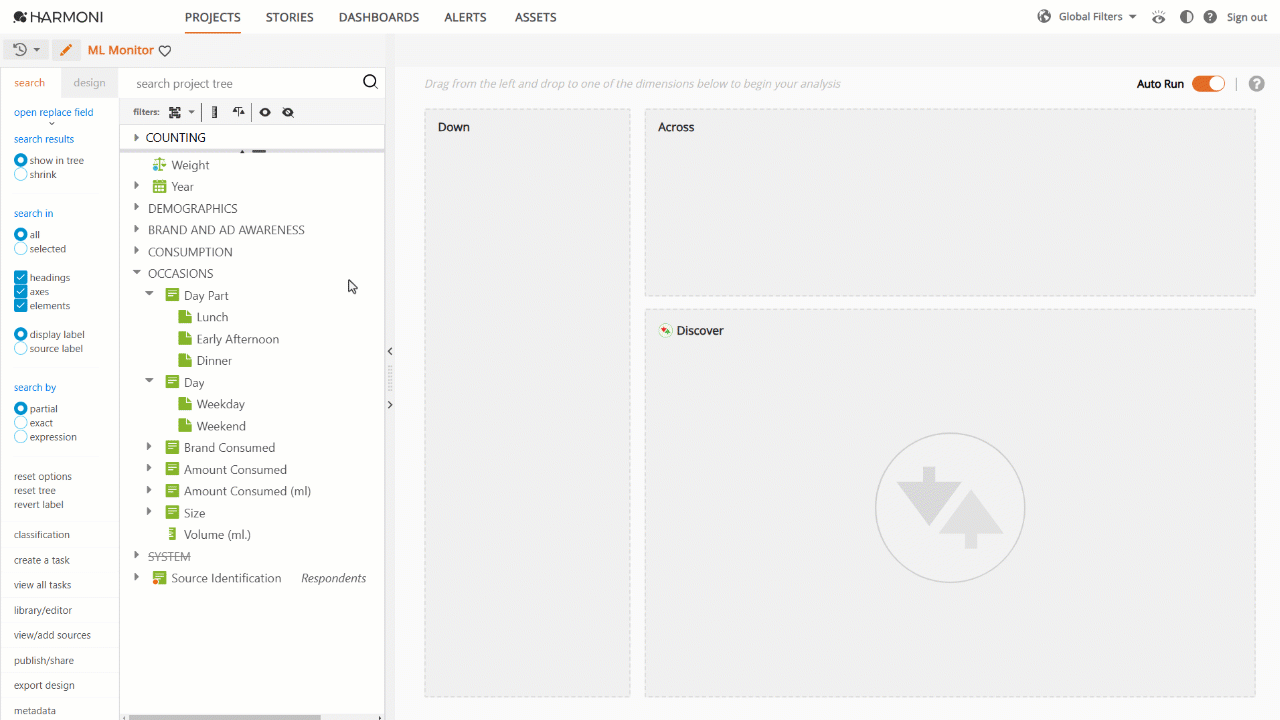Click open replace field link

coord(54,112)
